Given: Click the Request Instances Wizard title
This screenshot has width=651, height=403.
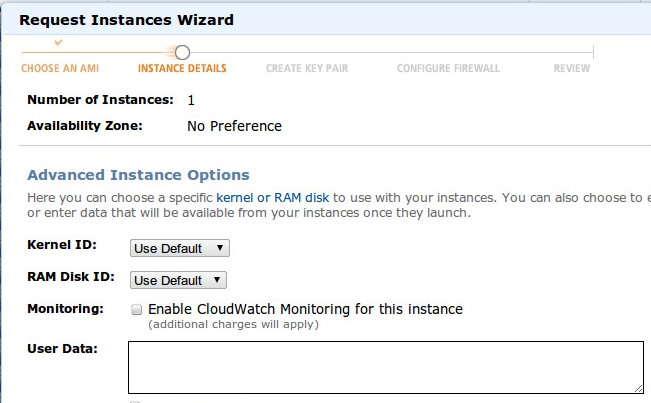Looking at the screenshot, I should (126, 19).
